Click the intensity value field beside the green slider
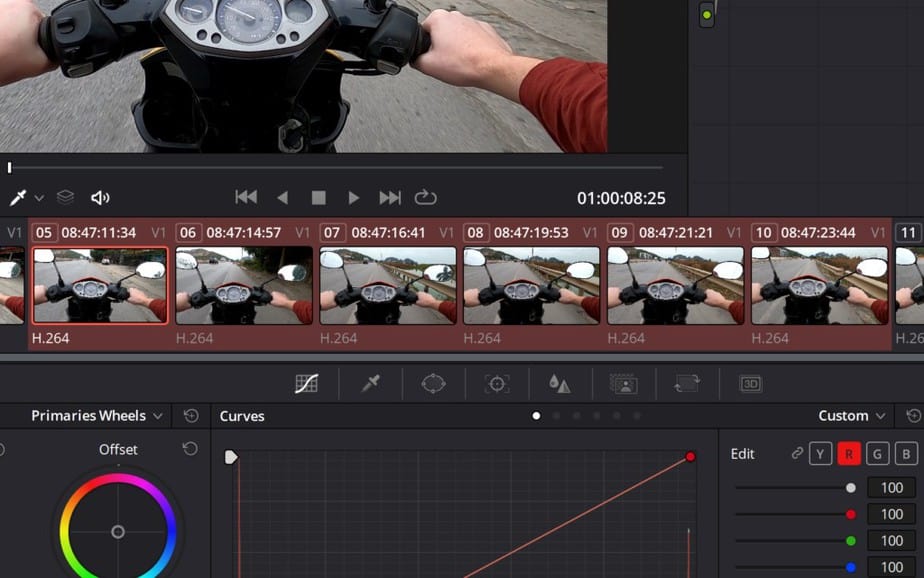Image resolution: width=924 pixels, height=578 pixels. tap(892, 541)
